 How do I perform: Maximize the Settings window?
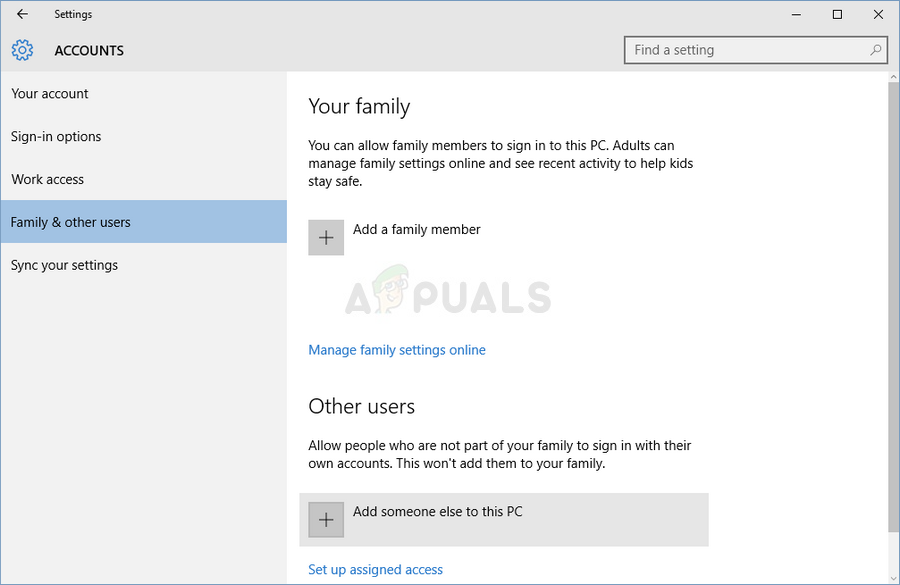coord(837,14)
